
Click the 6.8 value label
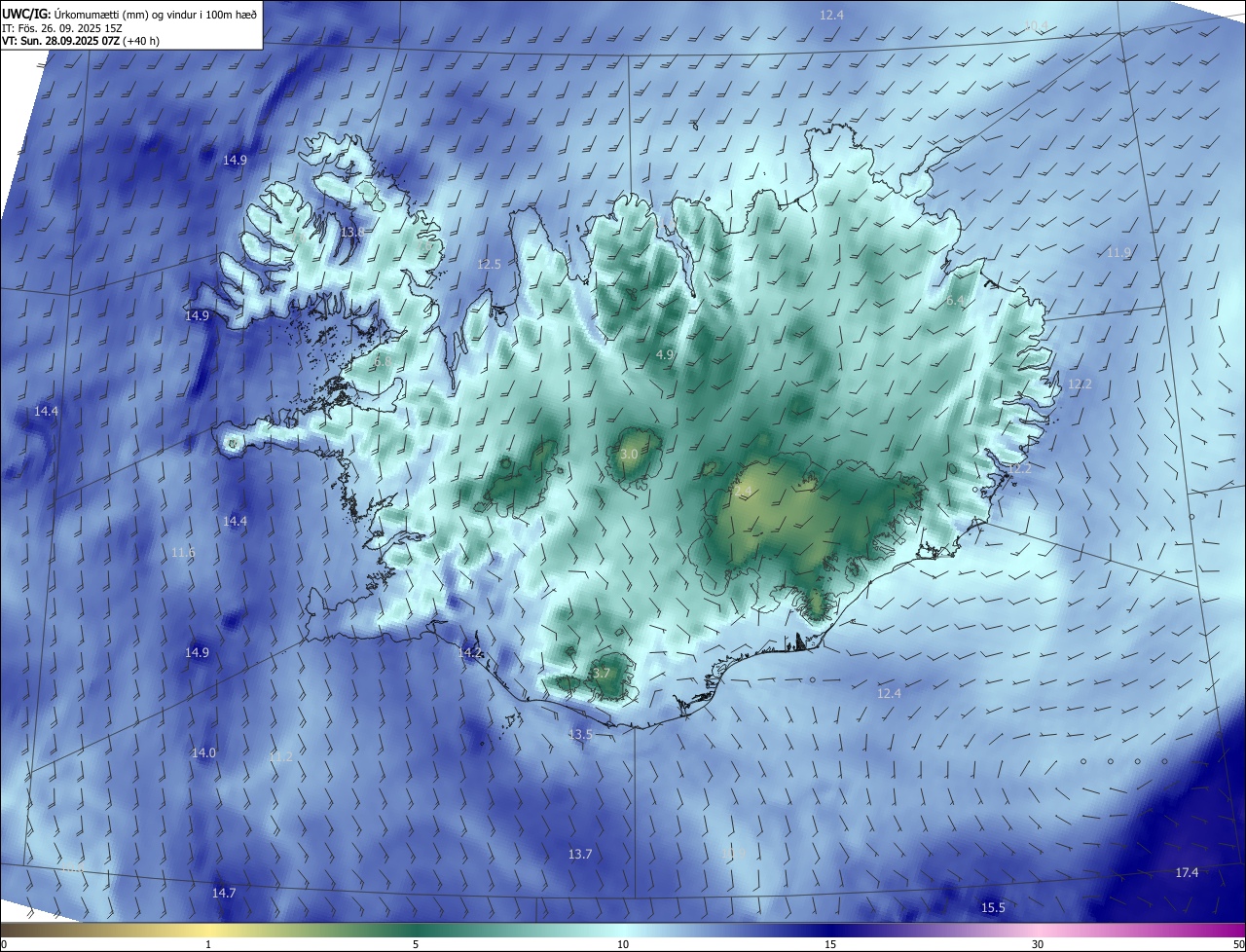coord(382,361)
